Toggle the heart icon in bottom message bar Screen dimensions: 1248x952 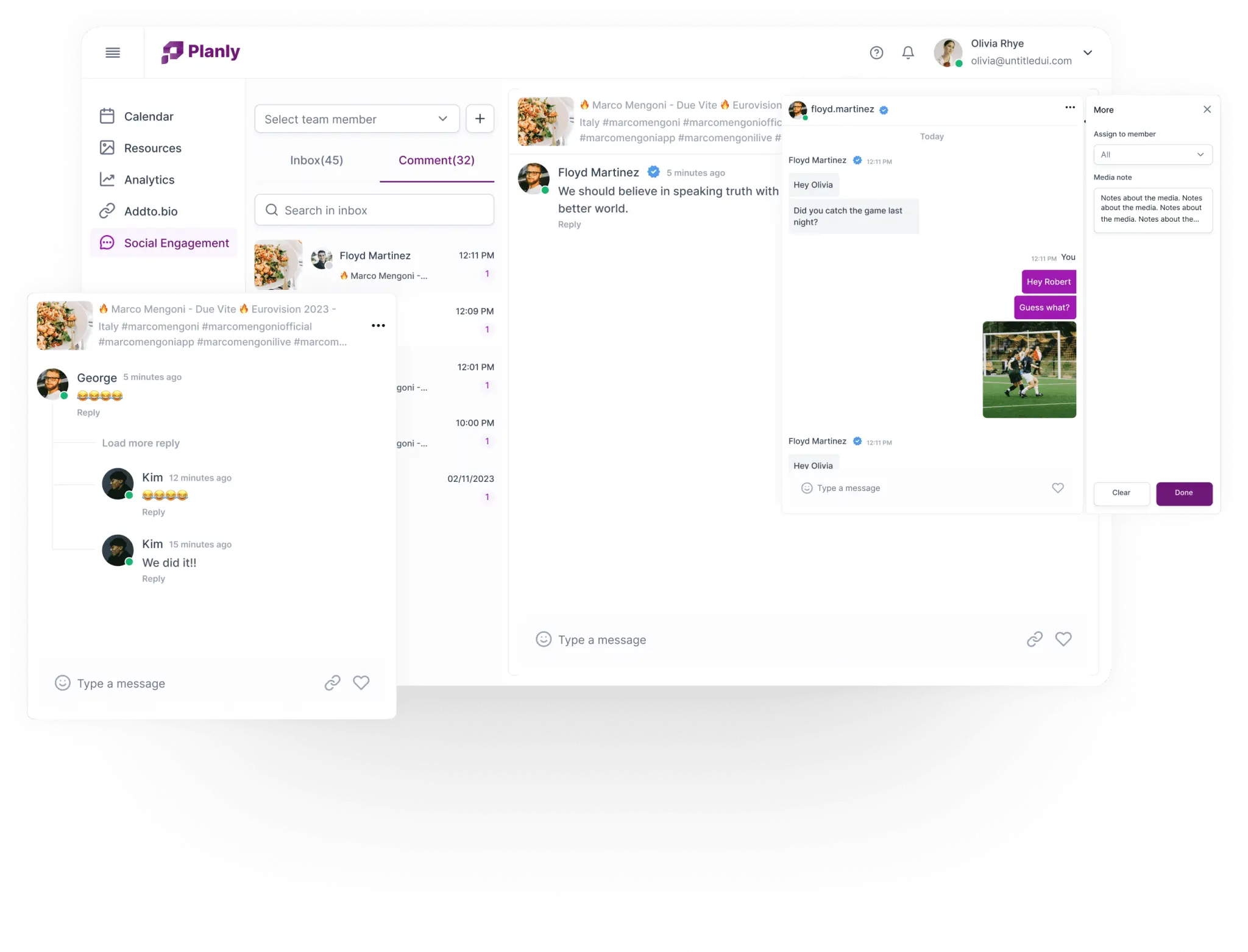[x=361, y=682]
